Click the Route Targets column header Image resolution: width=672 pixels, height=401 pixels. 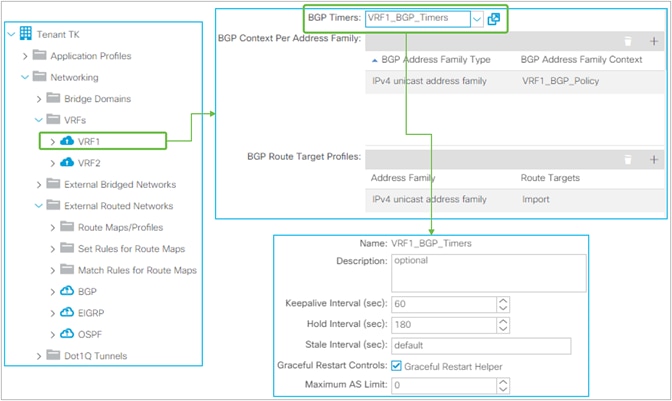pyautogui.click(x=550, y=178)
